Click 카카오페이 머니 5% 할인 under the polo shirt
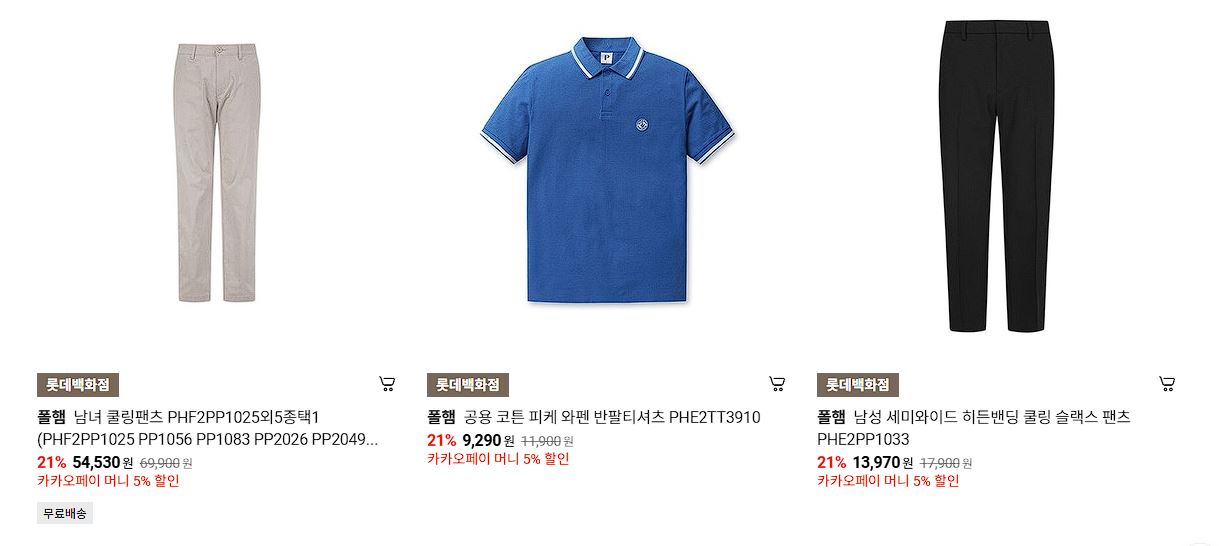 (498, 459)
